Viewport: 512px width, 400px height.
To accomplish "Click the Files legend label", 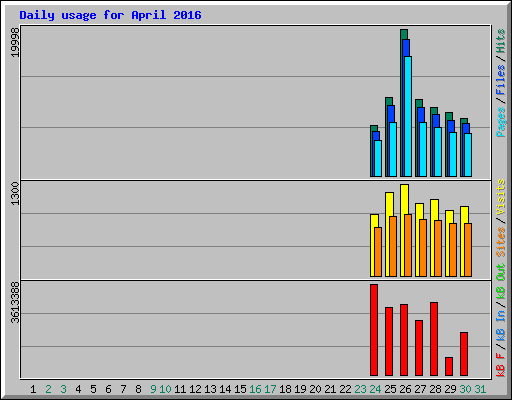I will click(500, 80).
